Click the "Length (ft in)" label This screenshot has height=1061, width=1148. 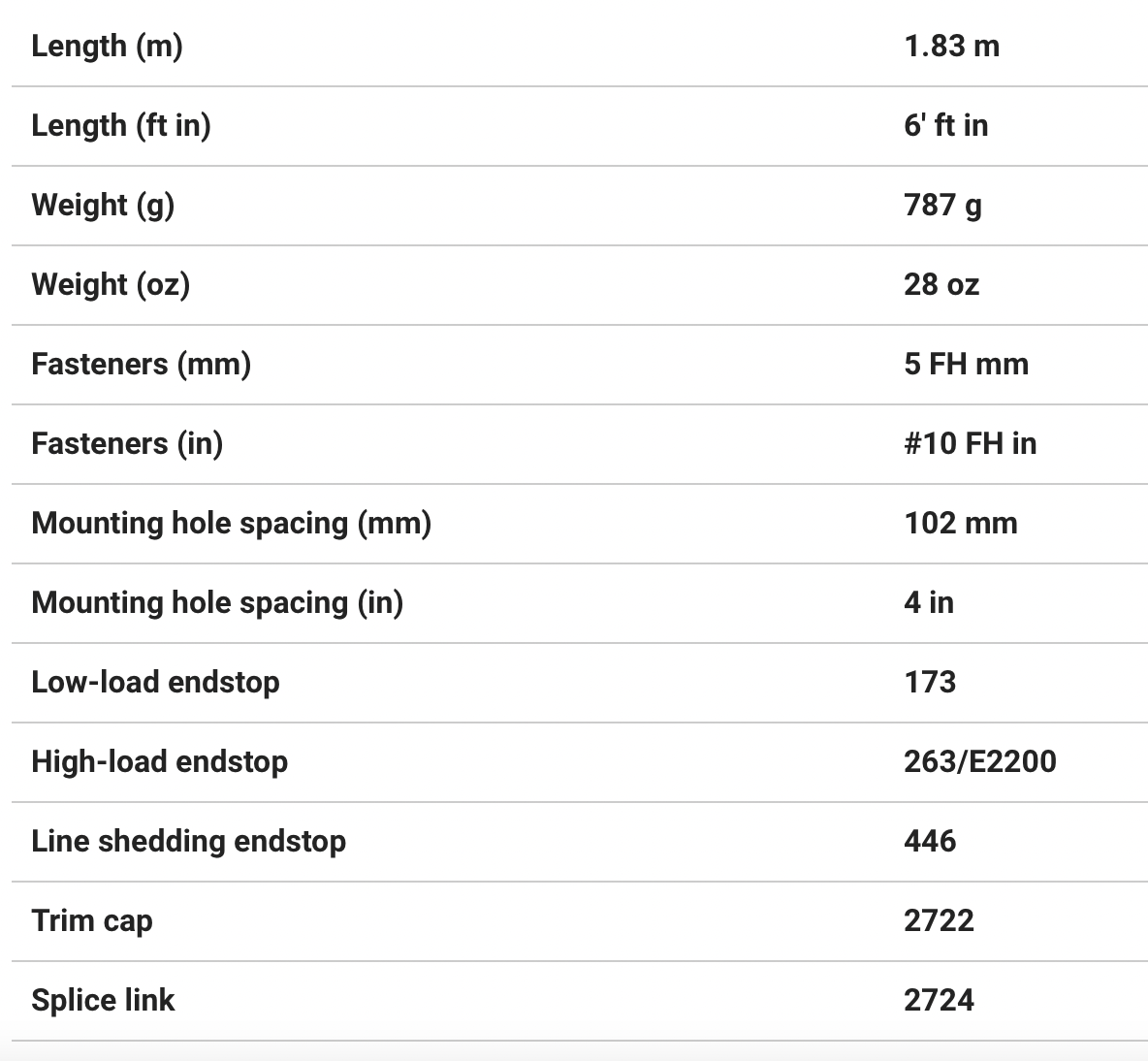tap(121, 125)
